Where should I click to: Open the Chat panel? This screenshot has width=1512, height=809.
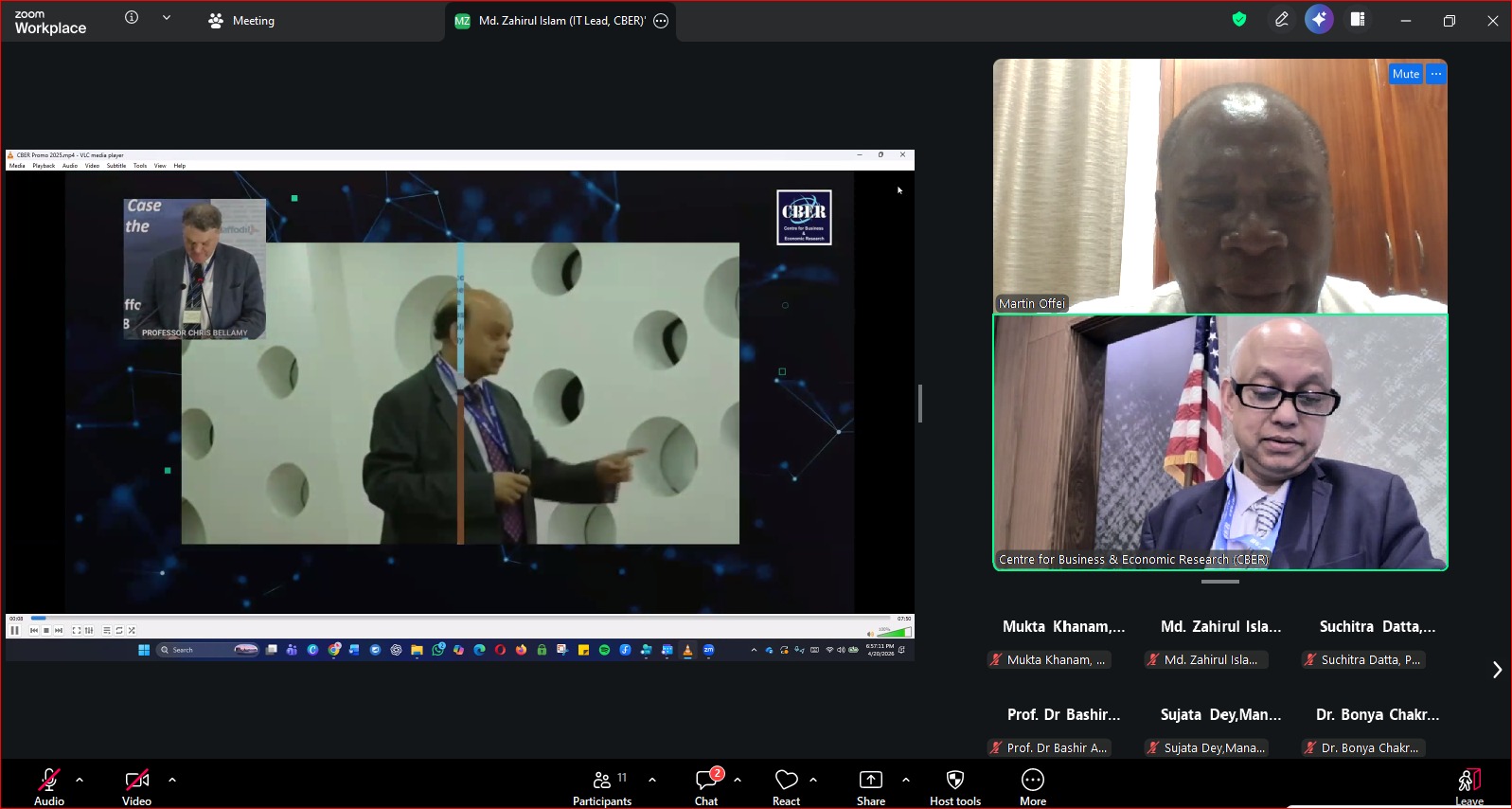click(x=706, y=786)
